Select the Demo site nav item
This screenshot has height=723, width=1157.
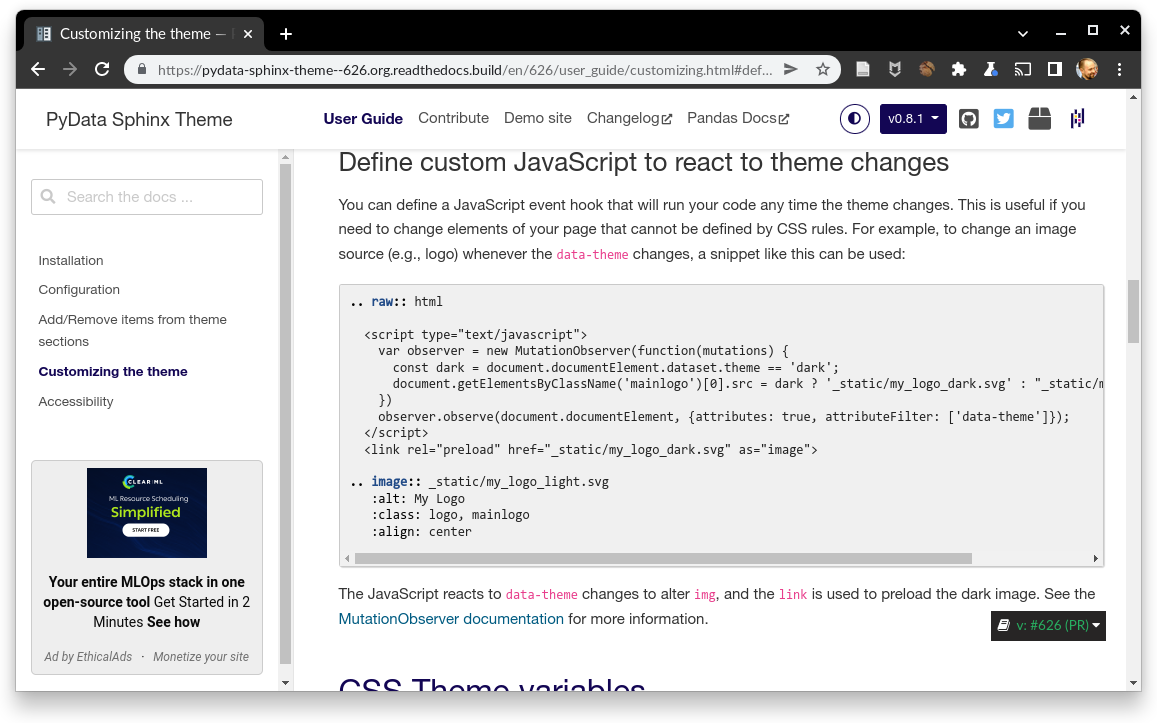tap(538, 118)
